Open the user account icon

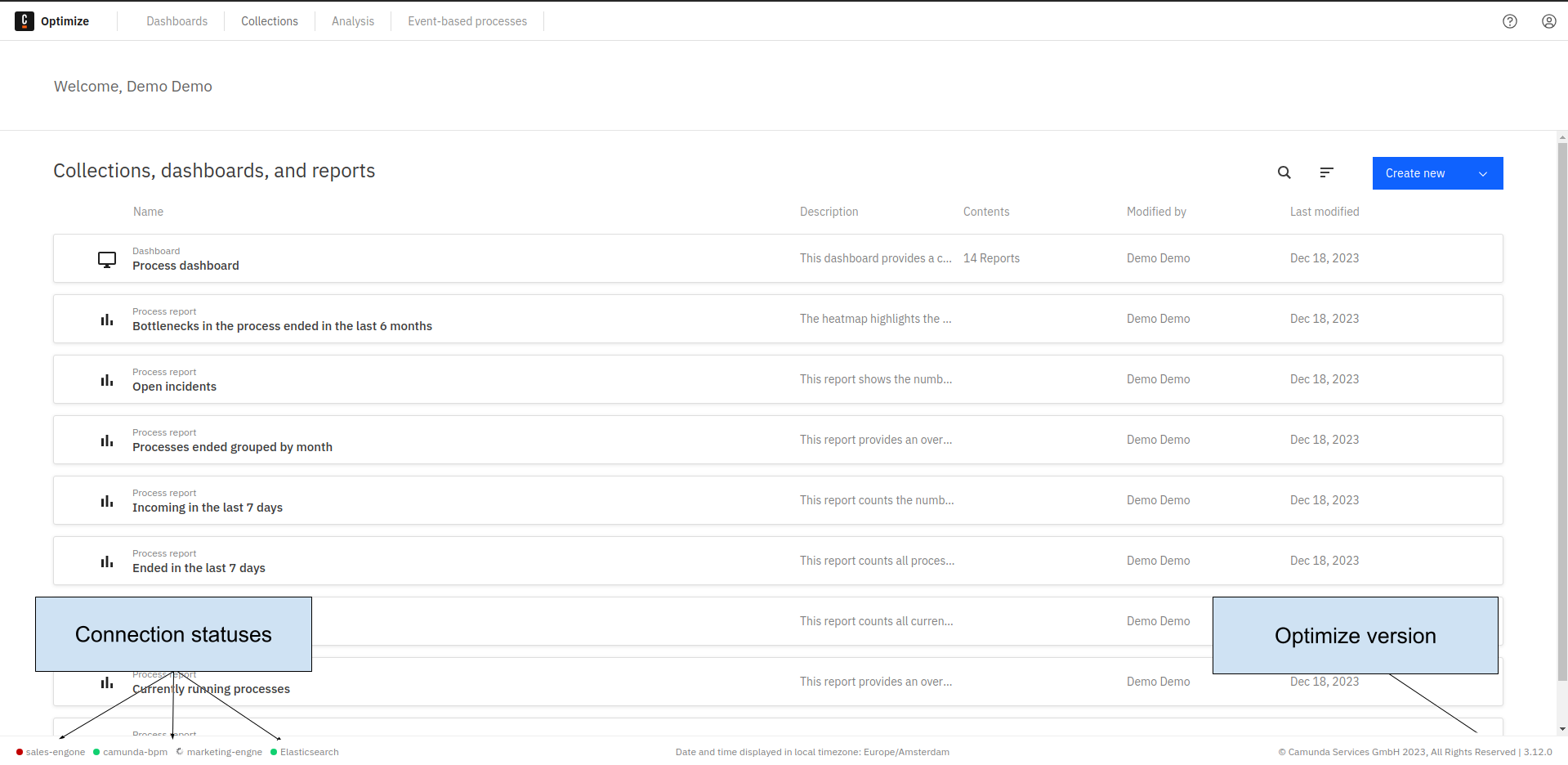click(x=1548, y=21)
